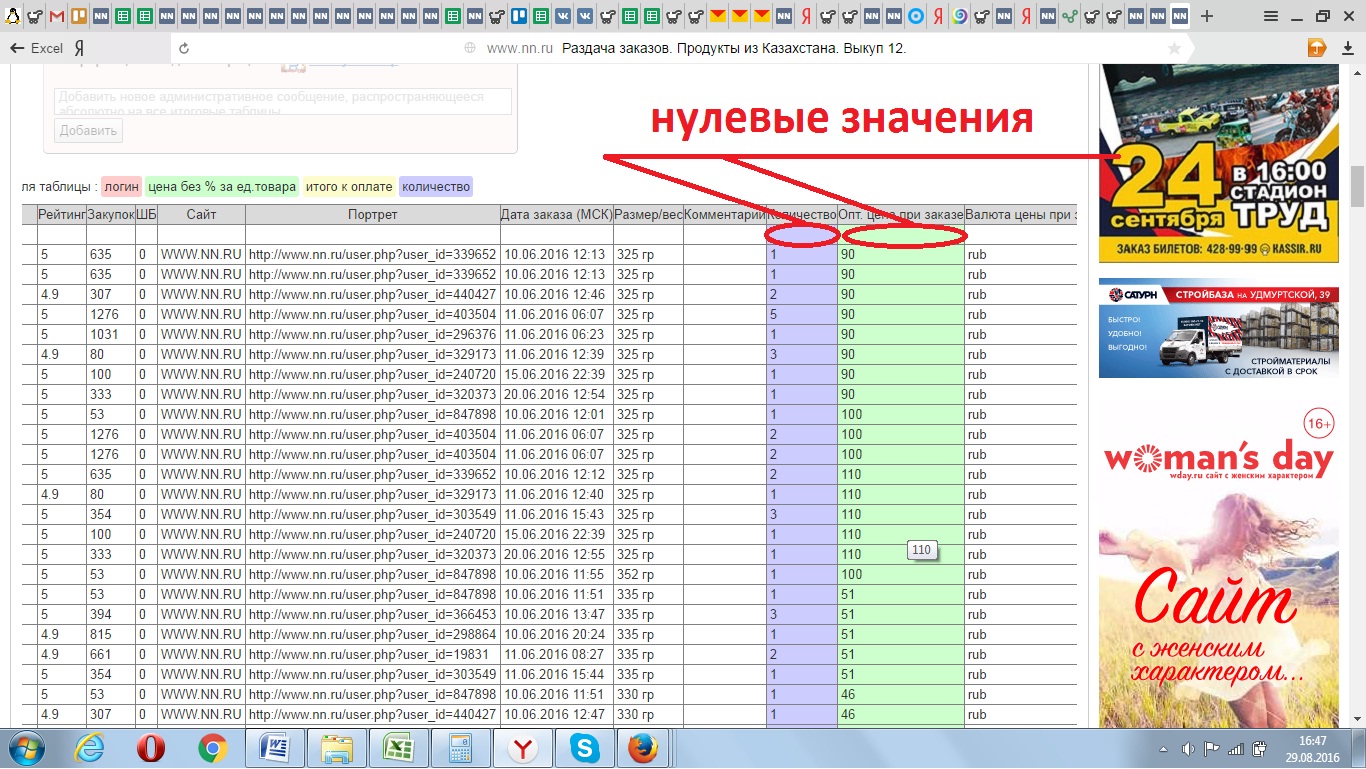
Task: Open Microsoft Word from the taskbar
Action: [273, 748]
